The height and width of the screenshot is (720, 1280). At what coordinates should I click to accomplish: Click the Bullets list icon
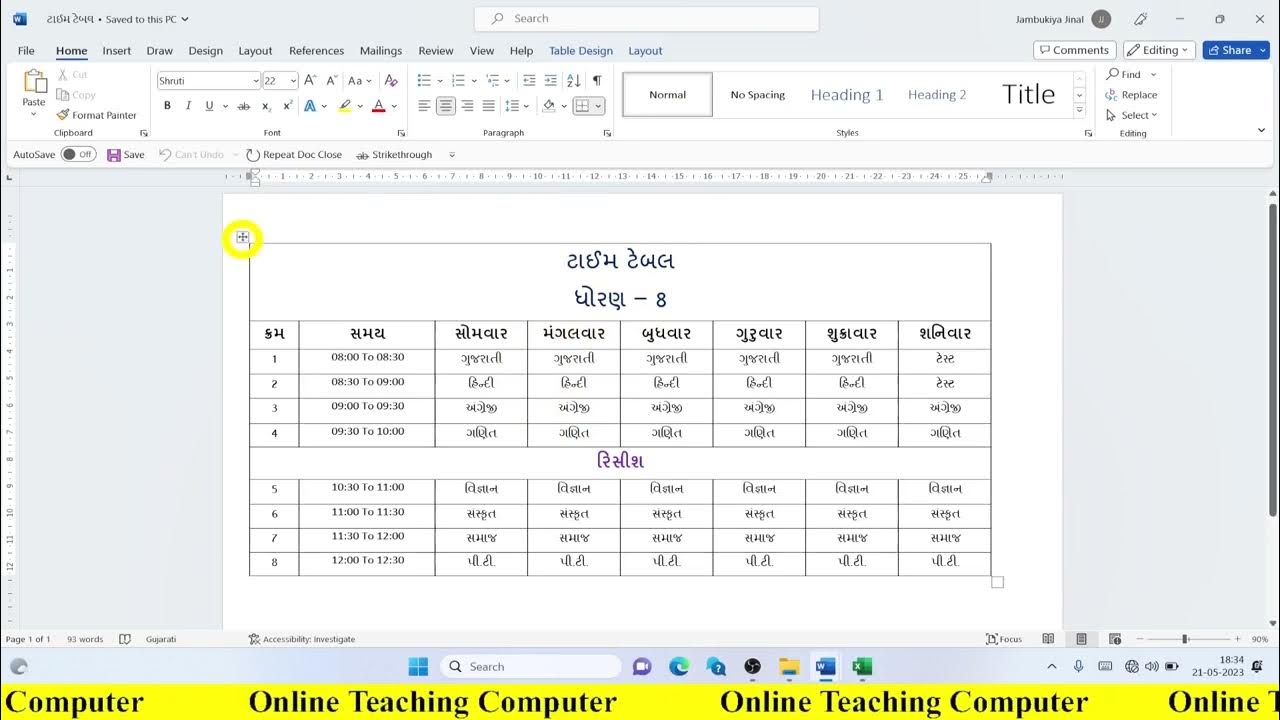(424, 80)
